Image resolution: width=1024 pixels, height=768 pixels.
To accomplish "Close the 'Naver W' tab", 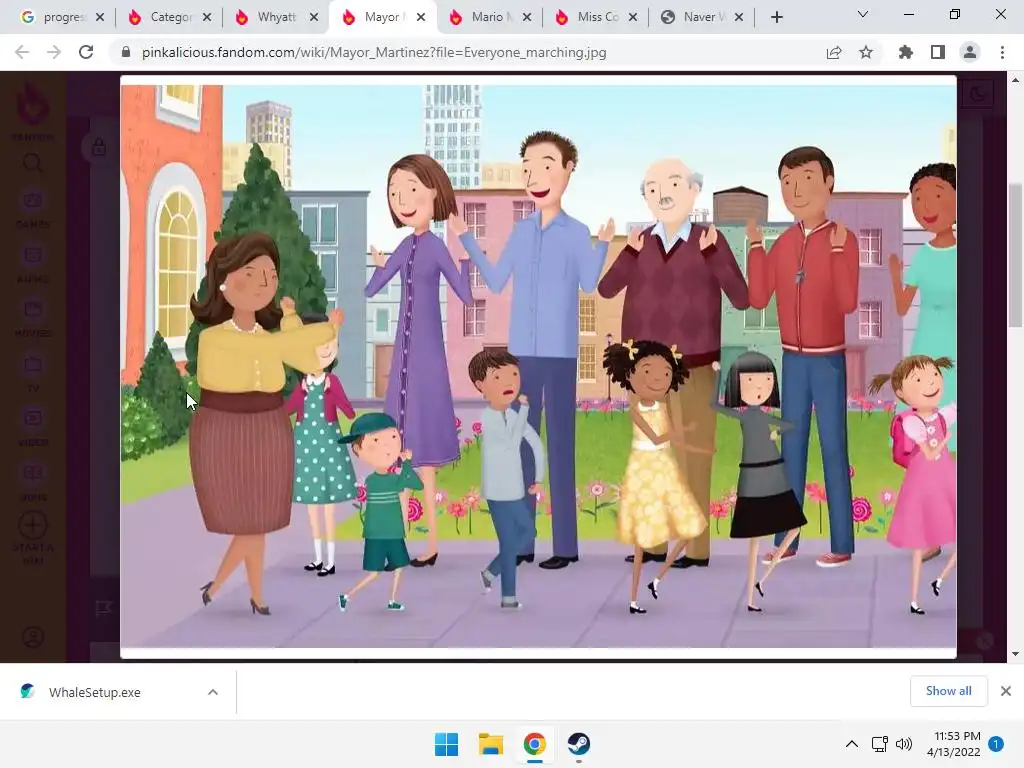I will pos(739,17).
